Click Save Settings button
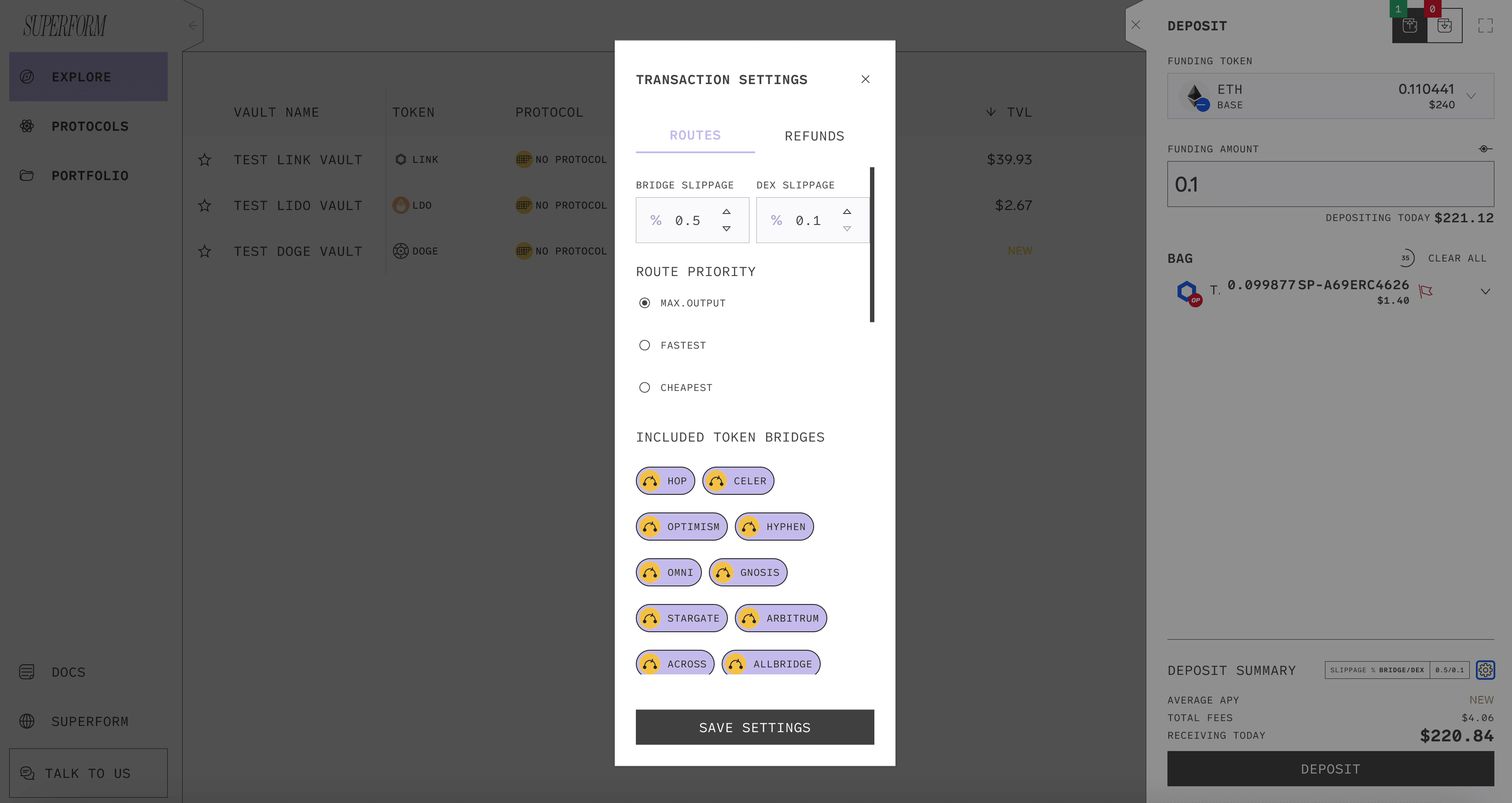The width and height of the screenshot is (1512, 803). (x=755, y=727)
